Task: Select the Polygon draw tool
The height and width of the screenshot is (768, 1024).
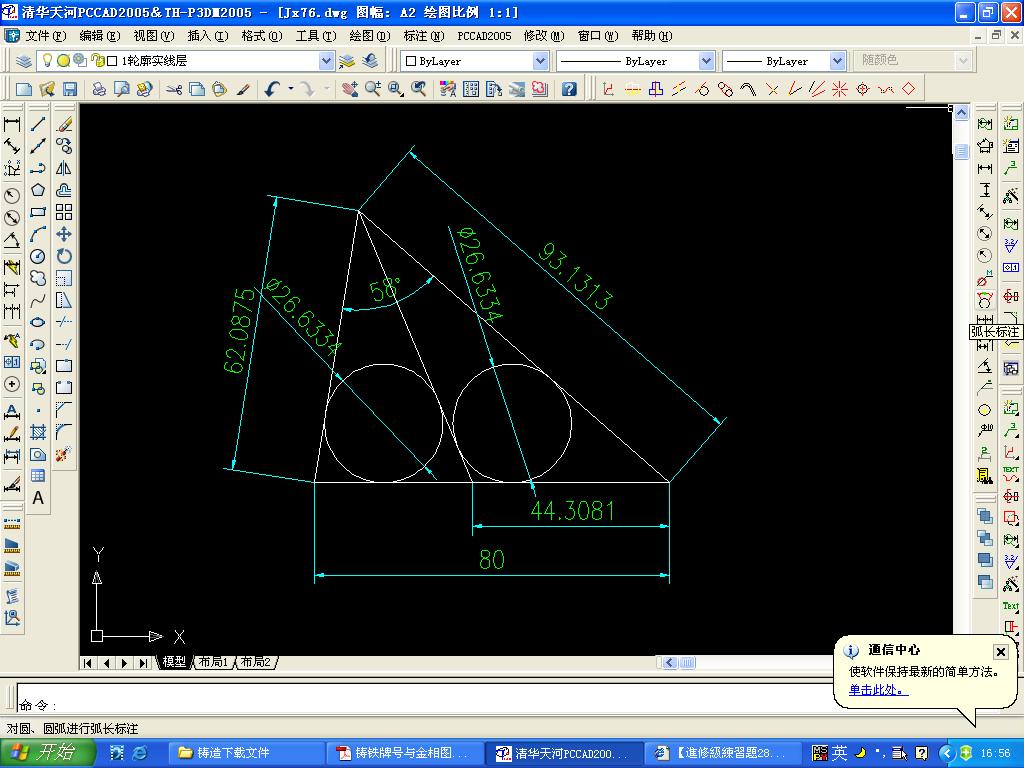Action: pos(38,190)
